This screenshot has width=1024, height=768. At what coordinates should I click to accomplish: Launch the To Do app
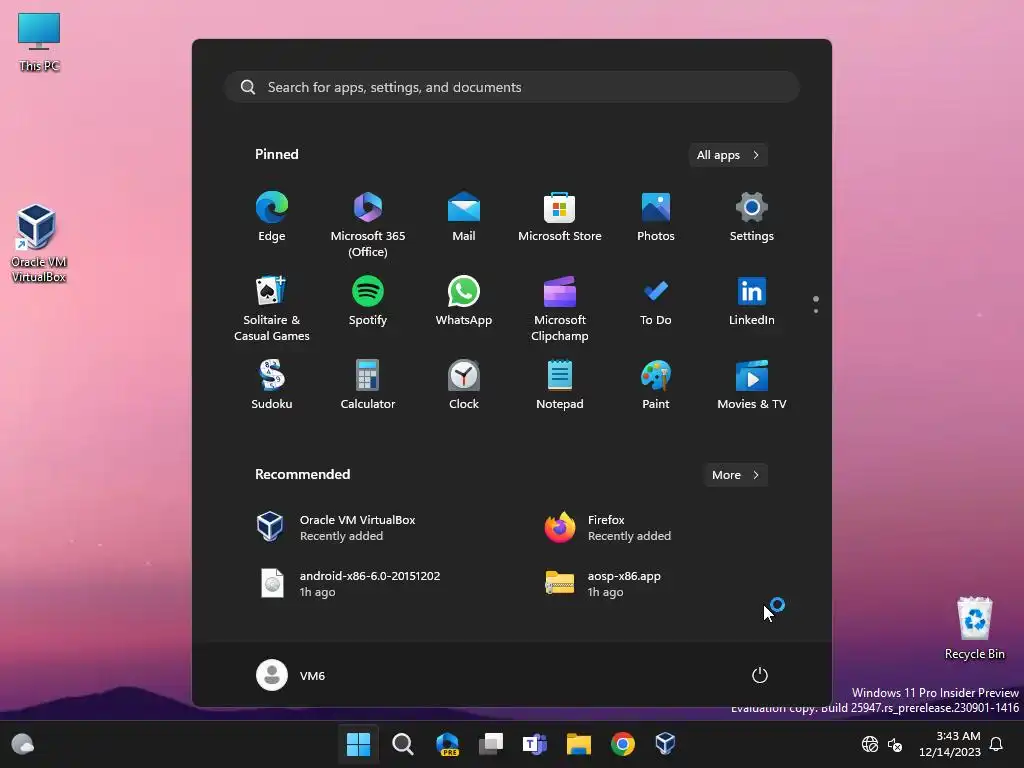point(656,301)
